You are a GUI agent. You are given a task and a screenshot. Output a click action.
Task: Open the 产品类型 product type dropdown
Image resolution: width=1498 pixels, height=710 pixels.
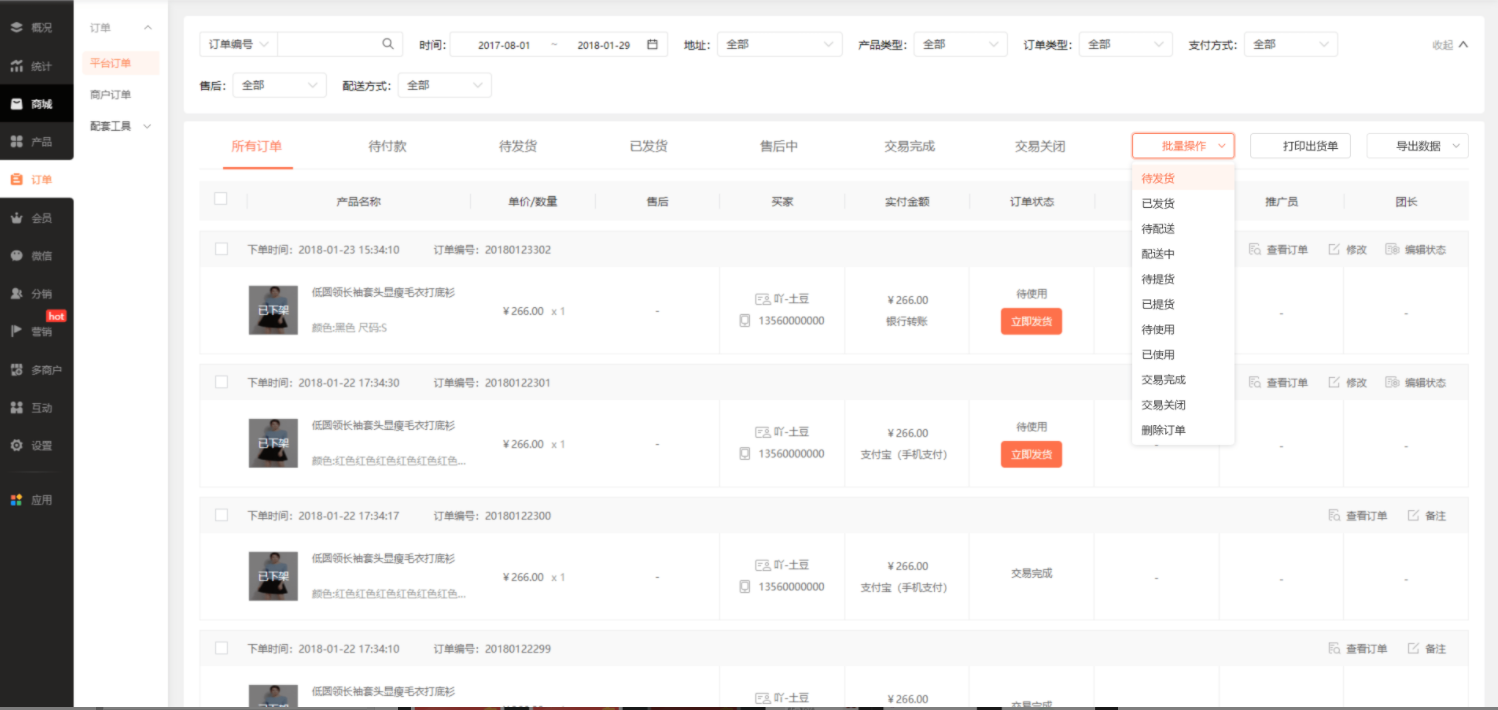coord(961,44)
